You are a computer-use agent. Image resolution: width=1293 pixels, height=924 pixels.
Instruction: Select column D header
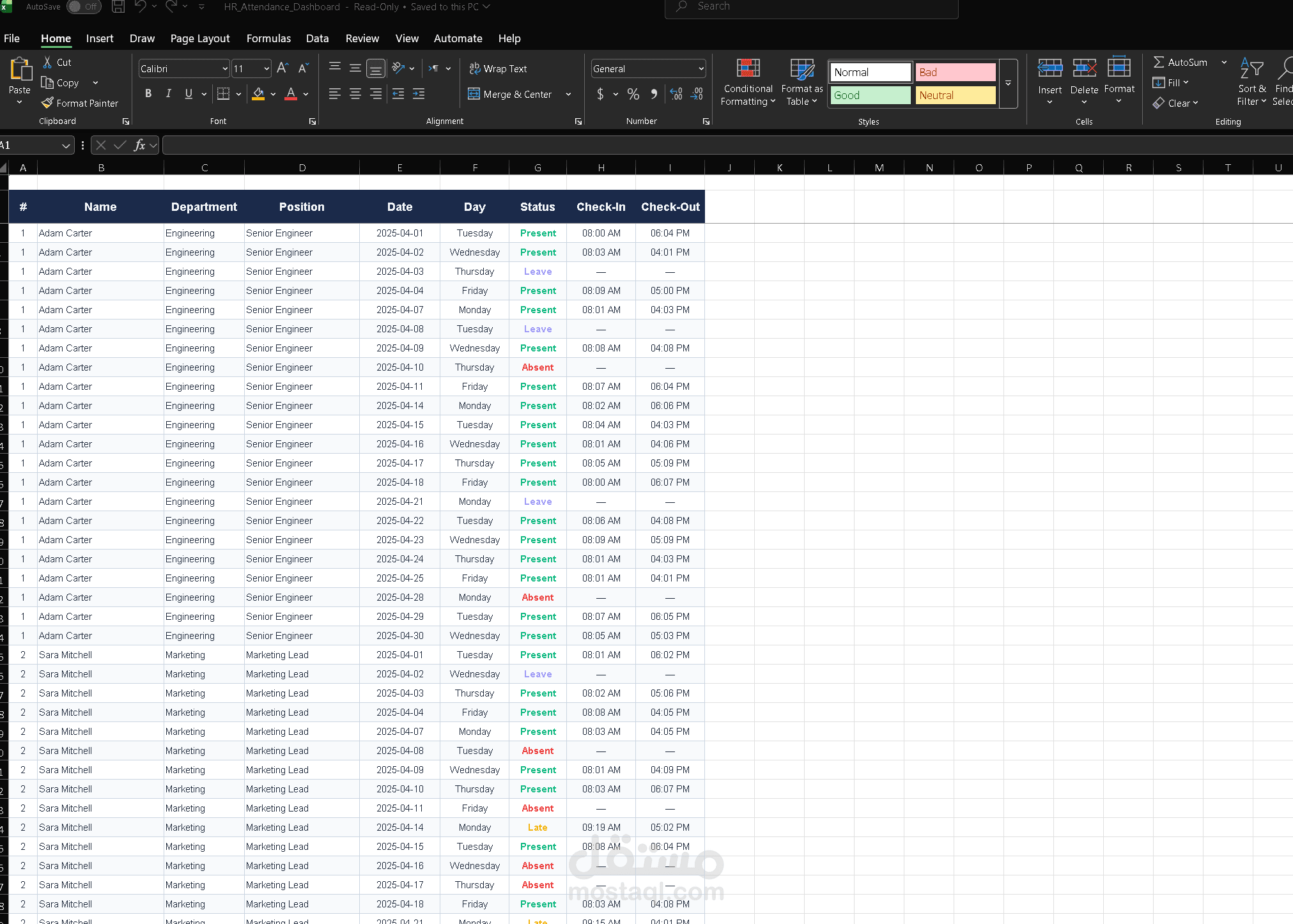tap(302, 167)
